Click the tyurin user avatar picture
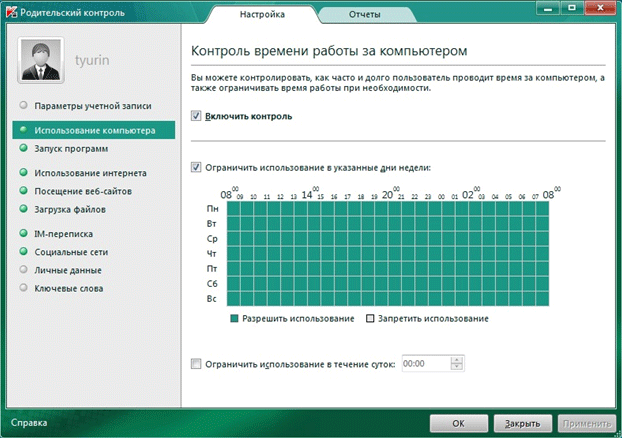This screenshot has height=438, width=622. coord(41,60)
